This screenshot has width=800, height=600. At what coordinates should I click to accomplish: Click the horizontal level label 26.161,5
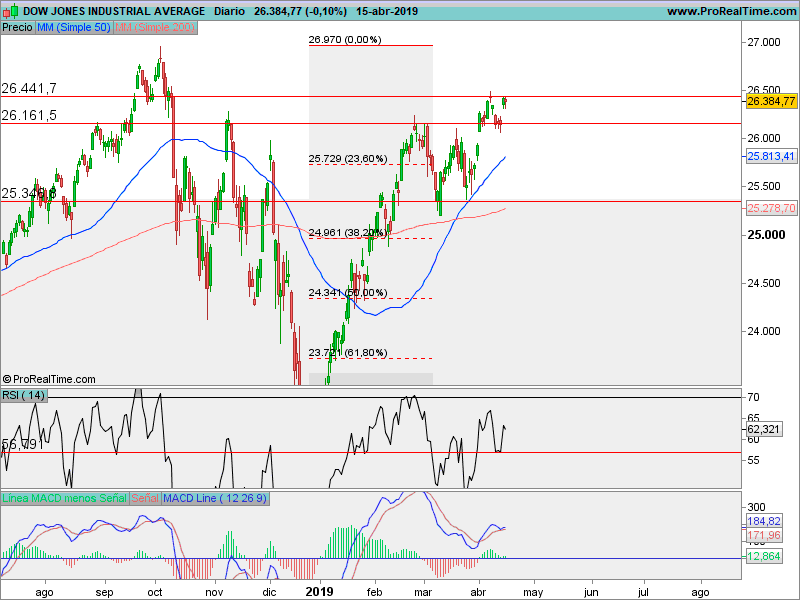tap(29, 115)
